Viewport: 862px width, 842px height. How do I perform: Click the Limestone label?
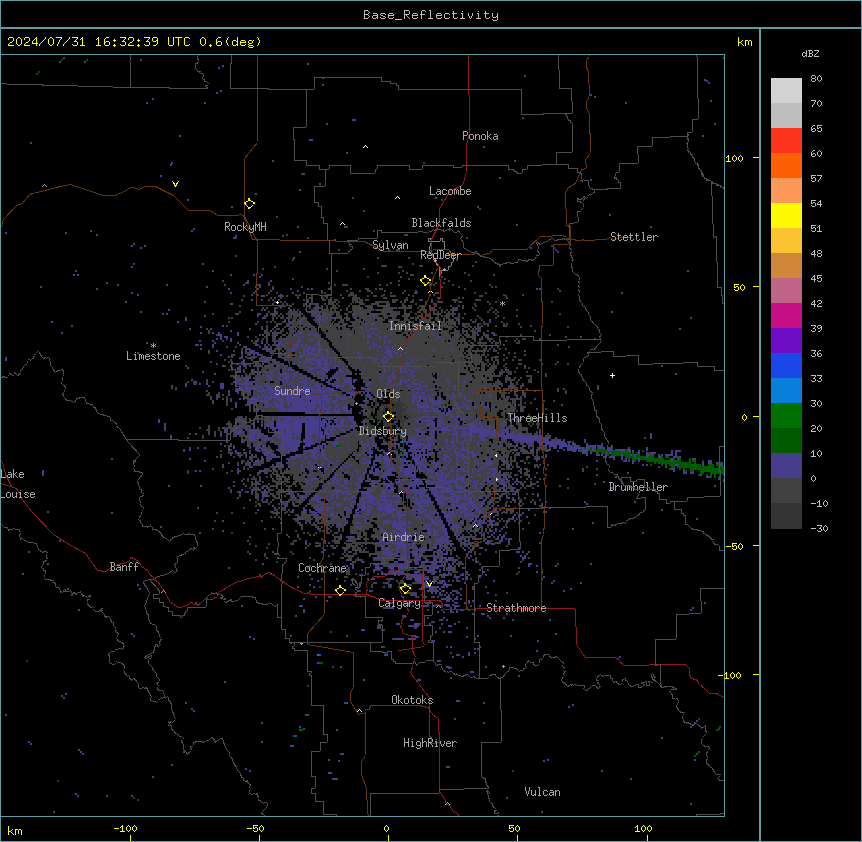tap(153, 356)
